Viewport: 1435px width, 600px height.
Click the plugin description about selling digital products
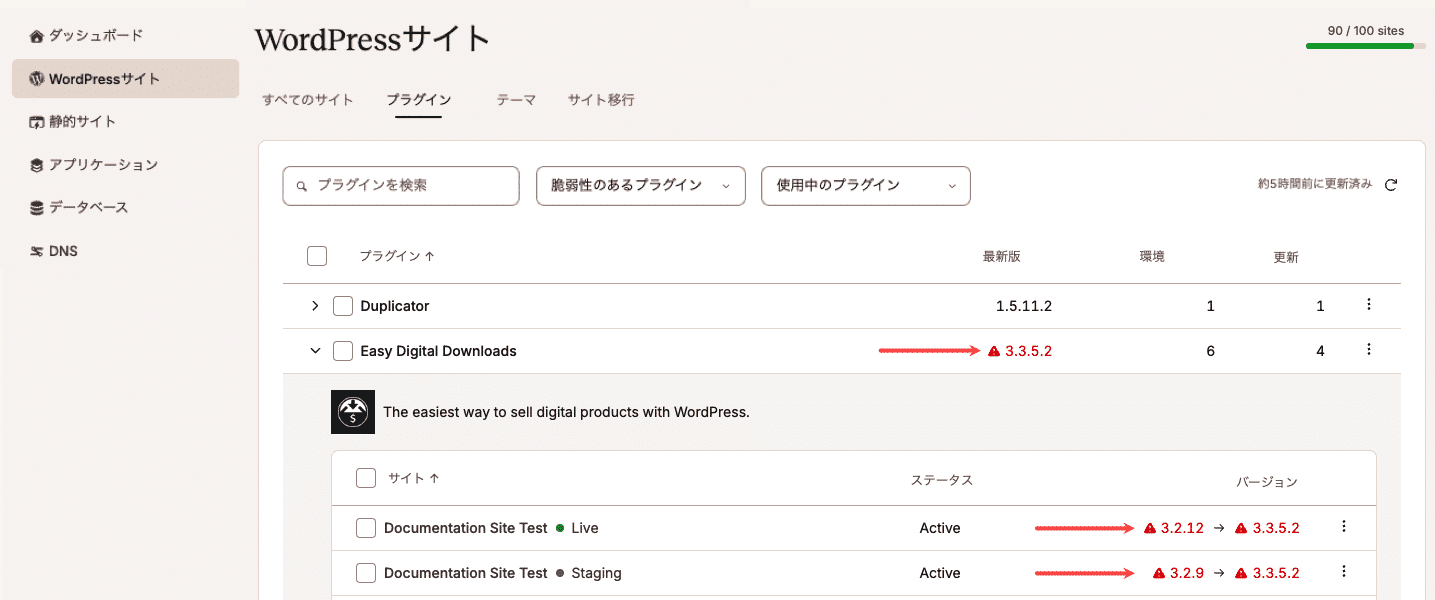point(566,412)
